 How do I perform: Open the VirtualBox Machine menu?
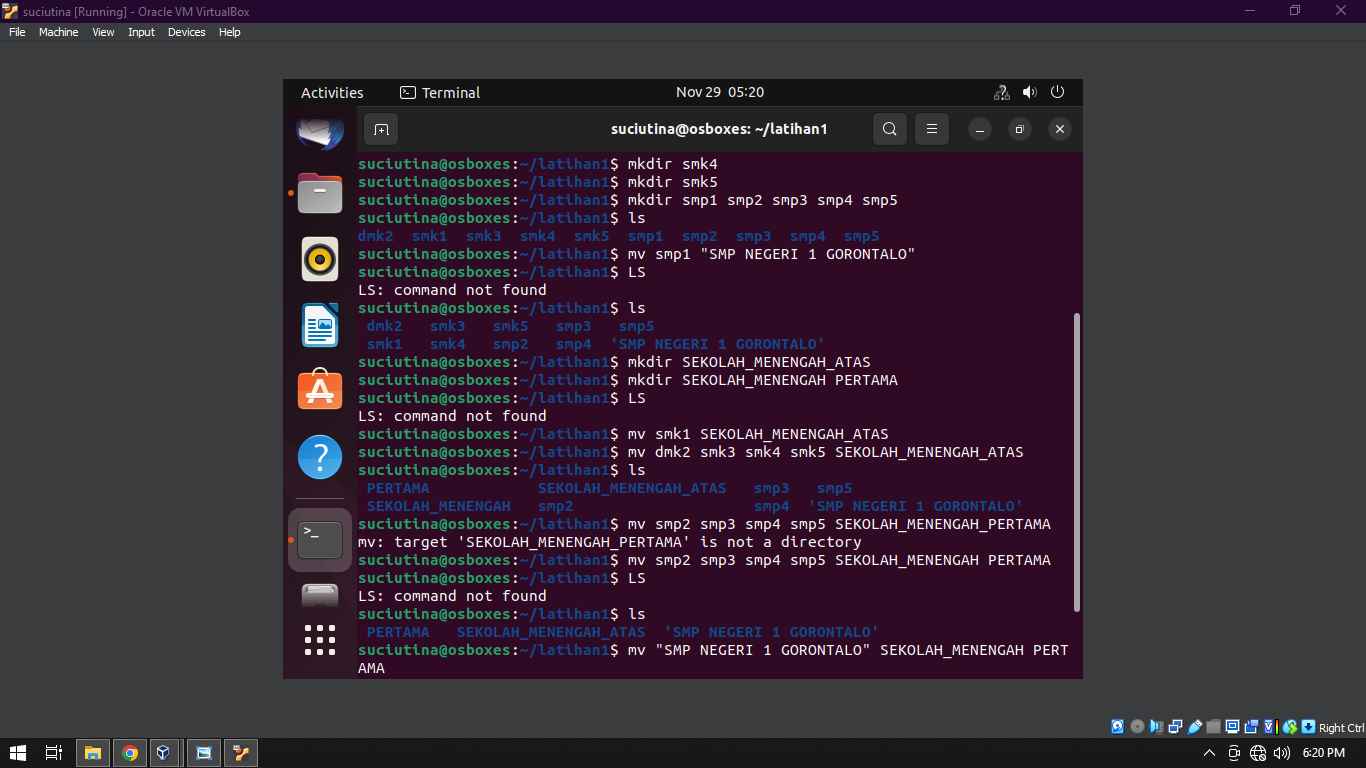58,32
